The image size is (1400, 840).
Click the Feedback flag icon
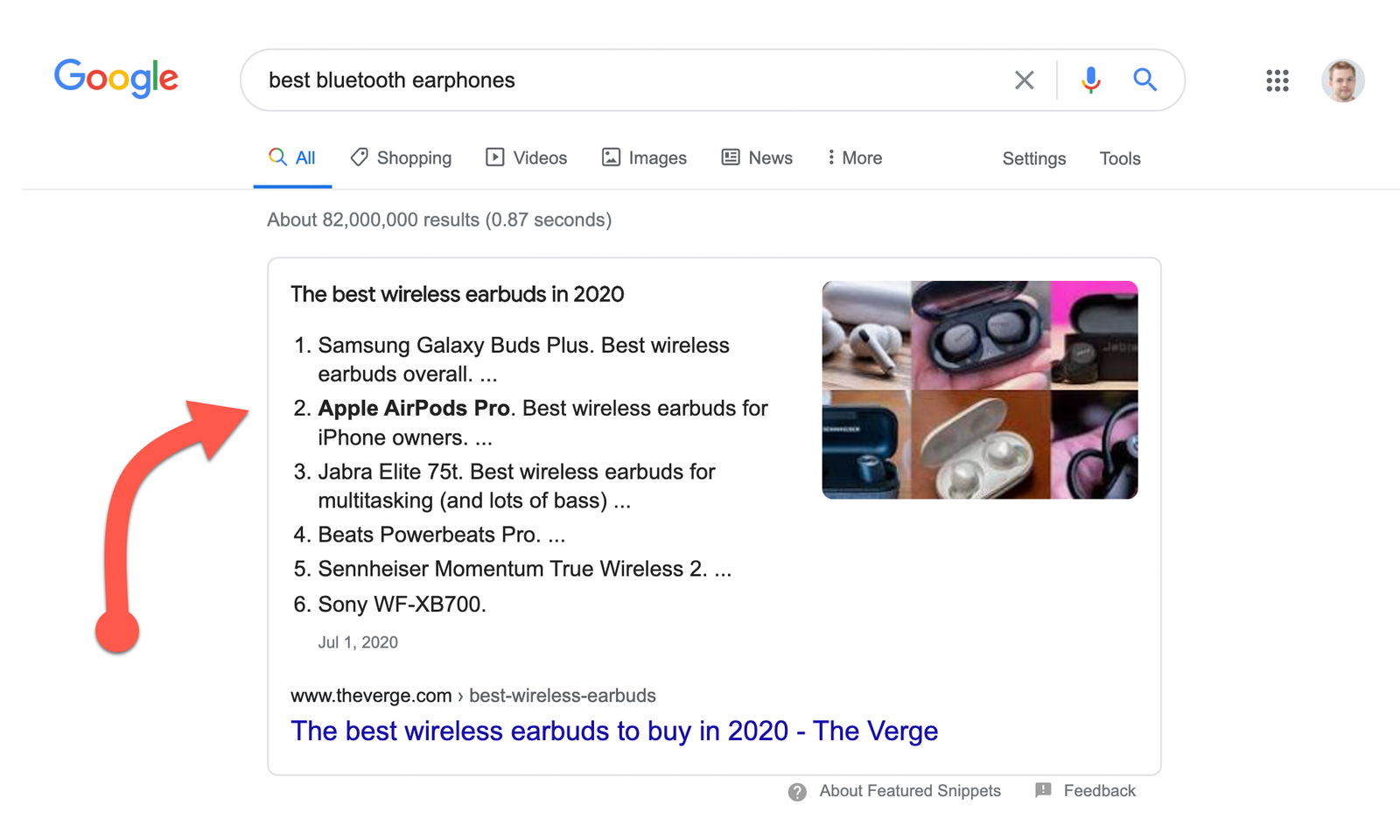tap(1043, 790)
